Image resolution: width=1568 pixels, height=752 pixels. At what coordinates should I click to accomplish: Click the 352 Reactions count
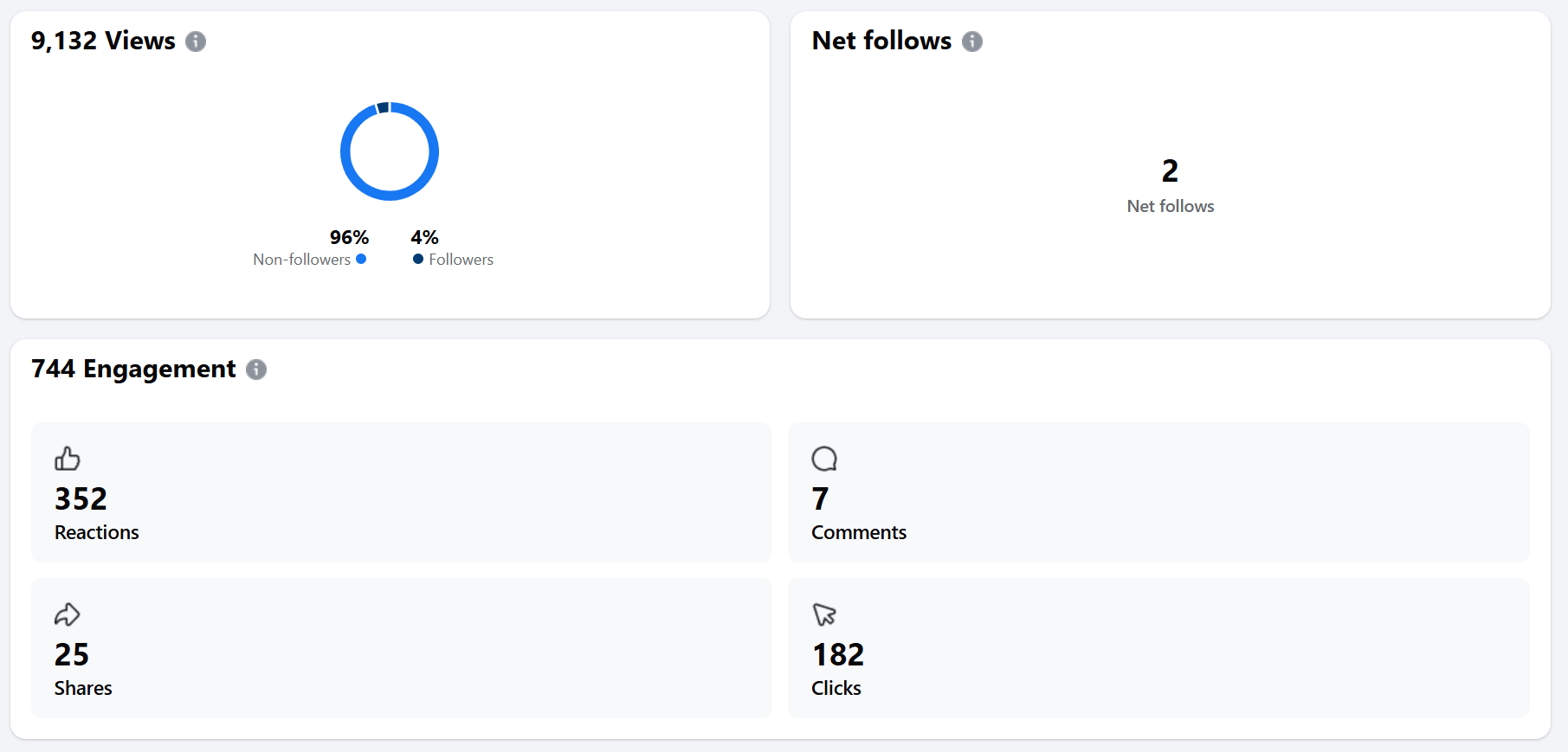click(81, 498)
